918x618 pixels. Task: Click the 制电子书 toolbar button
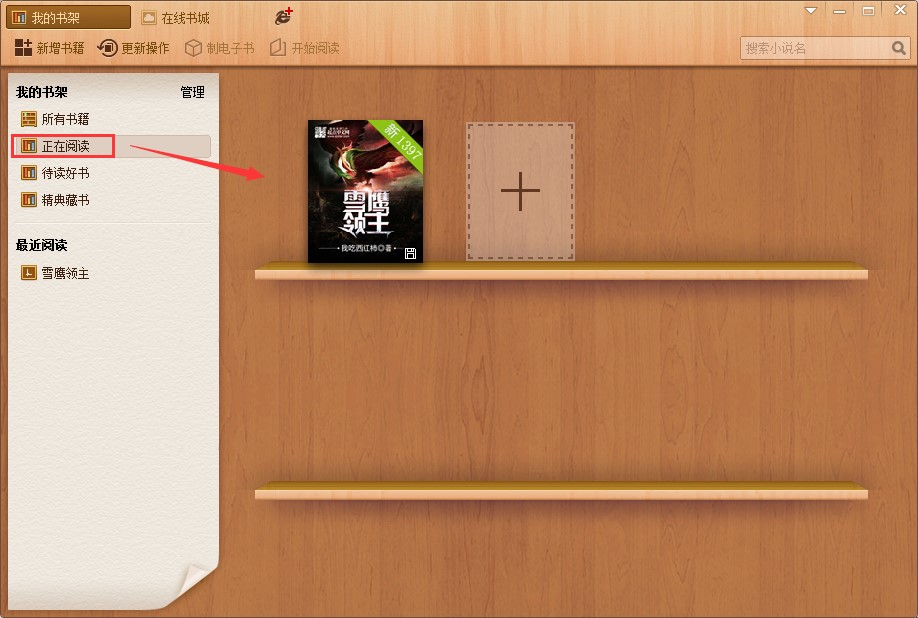tap(220, 48)
